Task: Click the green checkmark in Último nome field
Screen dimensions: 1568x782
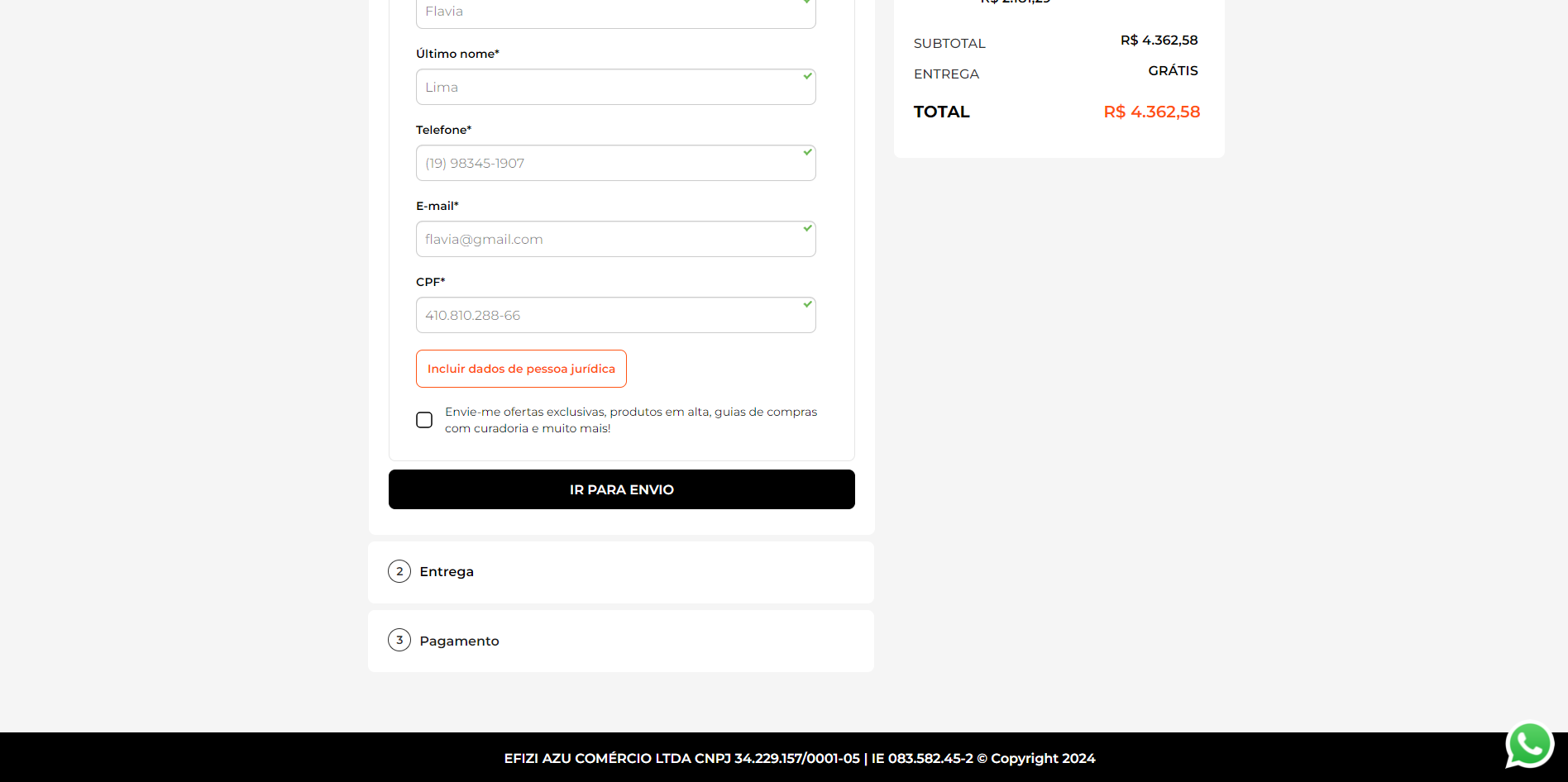Action: (807, 76)
